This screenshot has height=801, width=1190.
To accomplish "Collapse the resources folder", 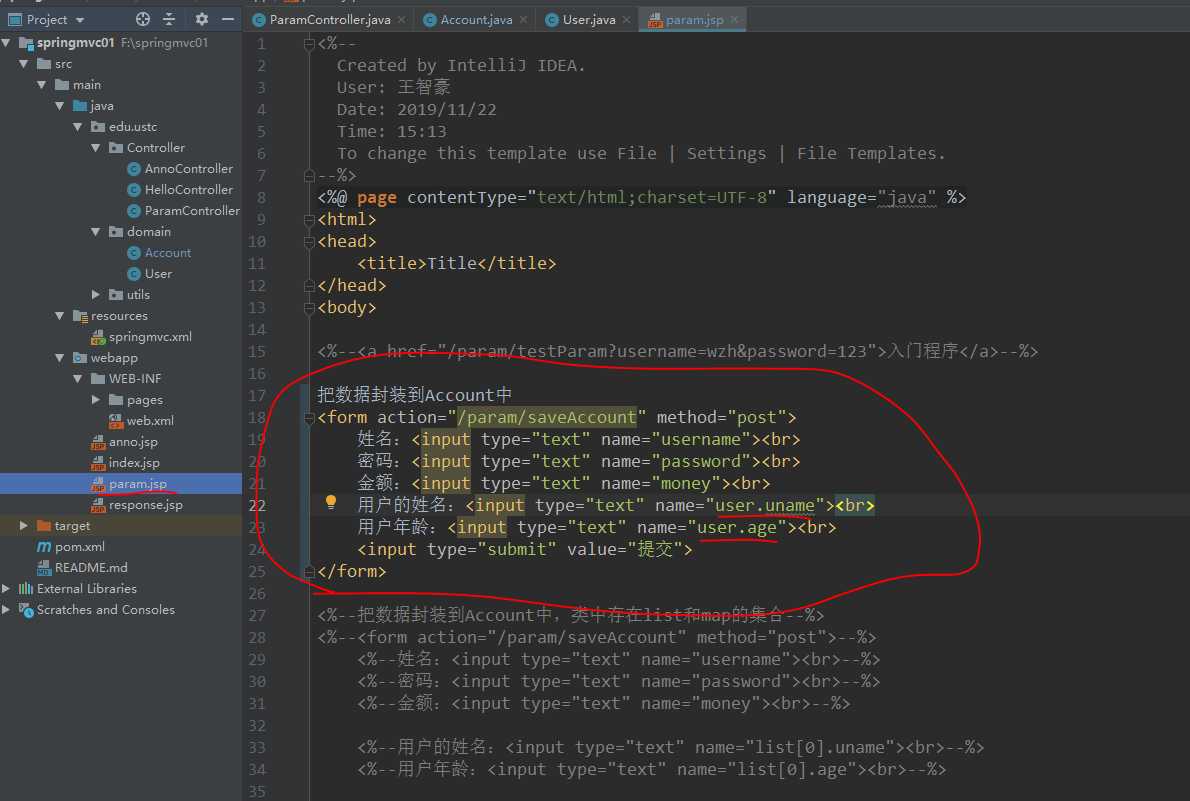I will click(x=60, y=316).
